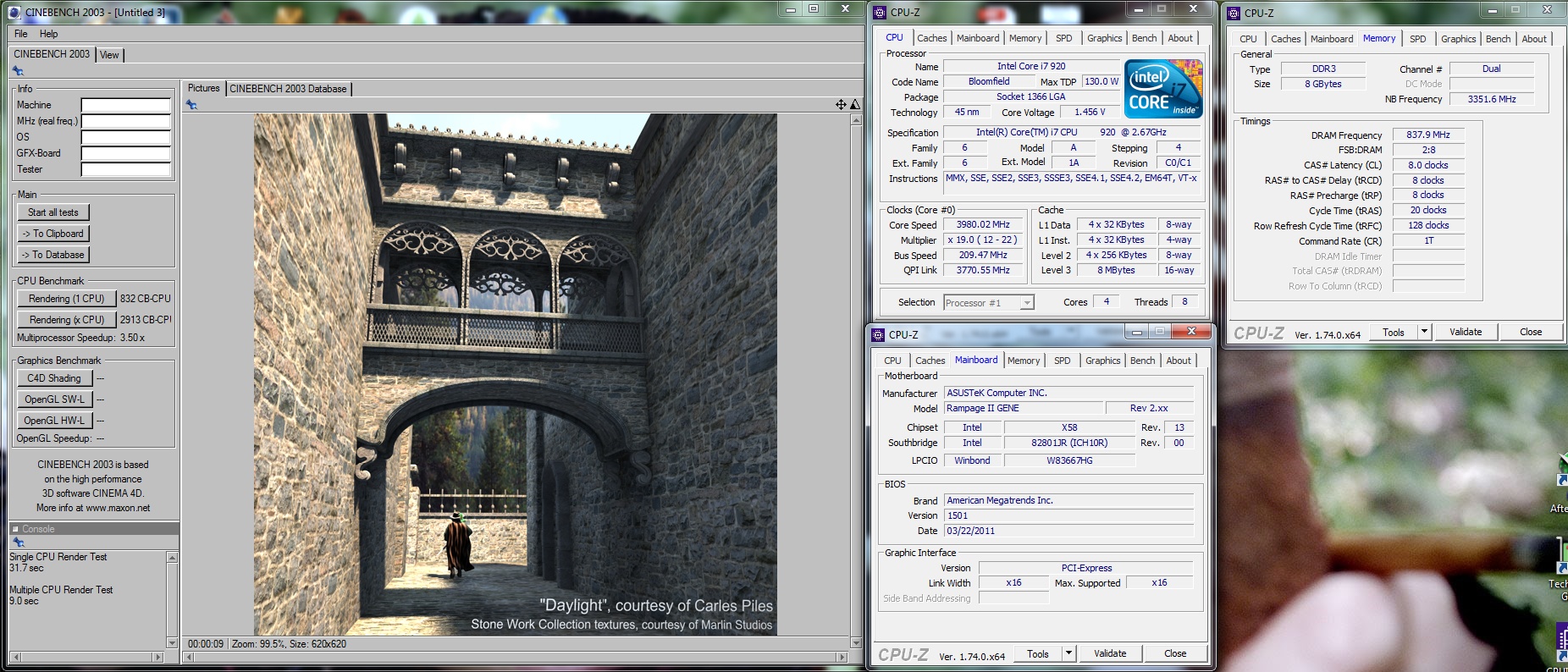Click Close in the CPU-Z mainboard window
The height and width of the screenshot is (672, 1568).
tap(1175, 653)
